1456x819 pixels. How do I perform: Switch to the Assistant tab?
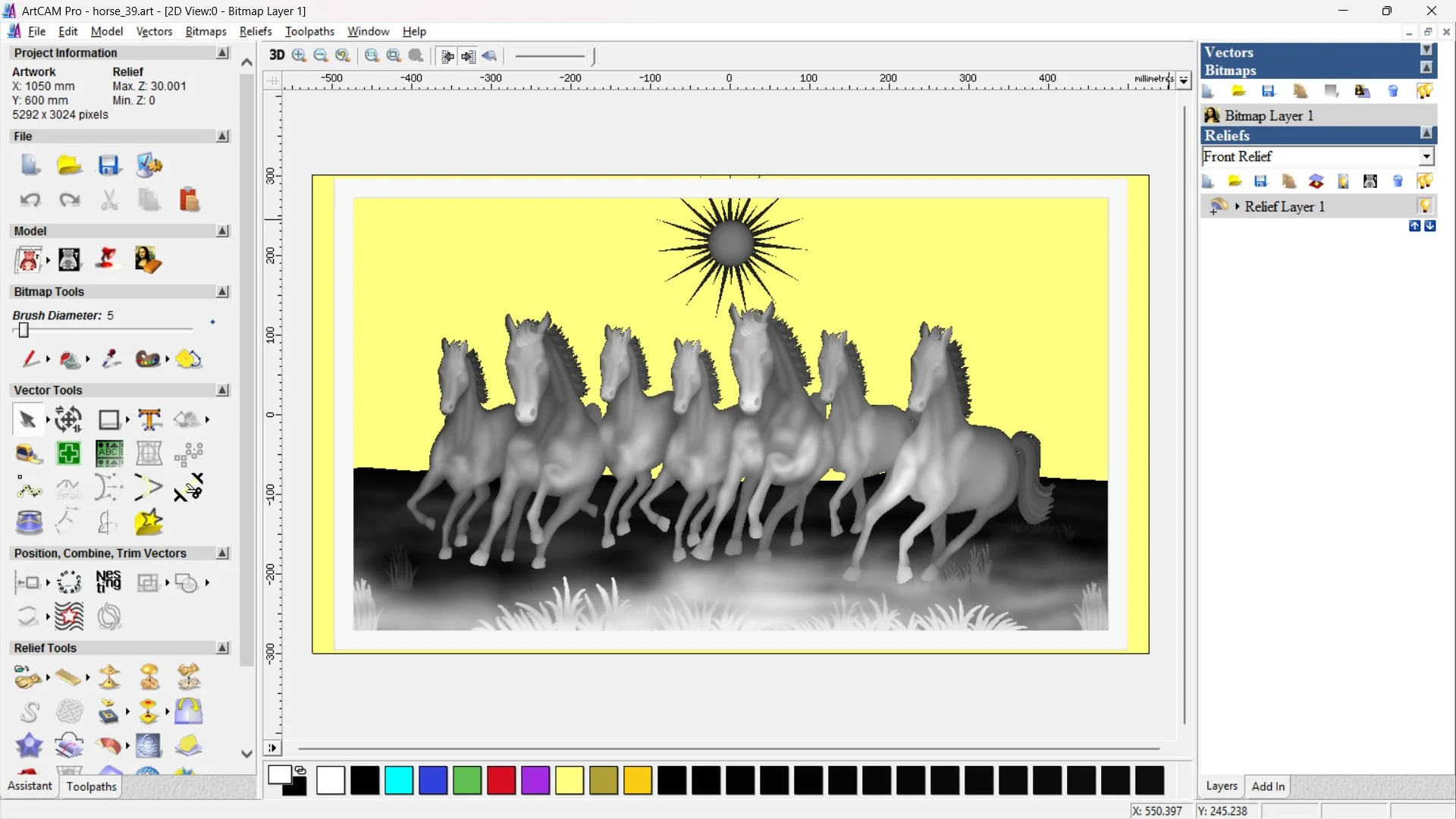tap(29, 786)
